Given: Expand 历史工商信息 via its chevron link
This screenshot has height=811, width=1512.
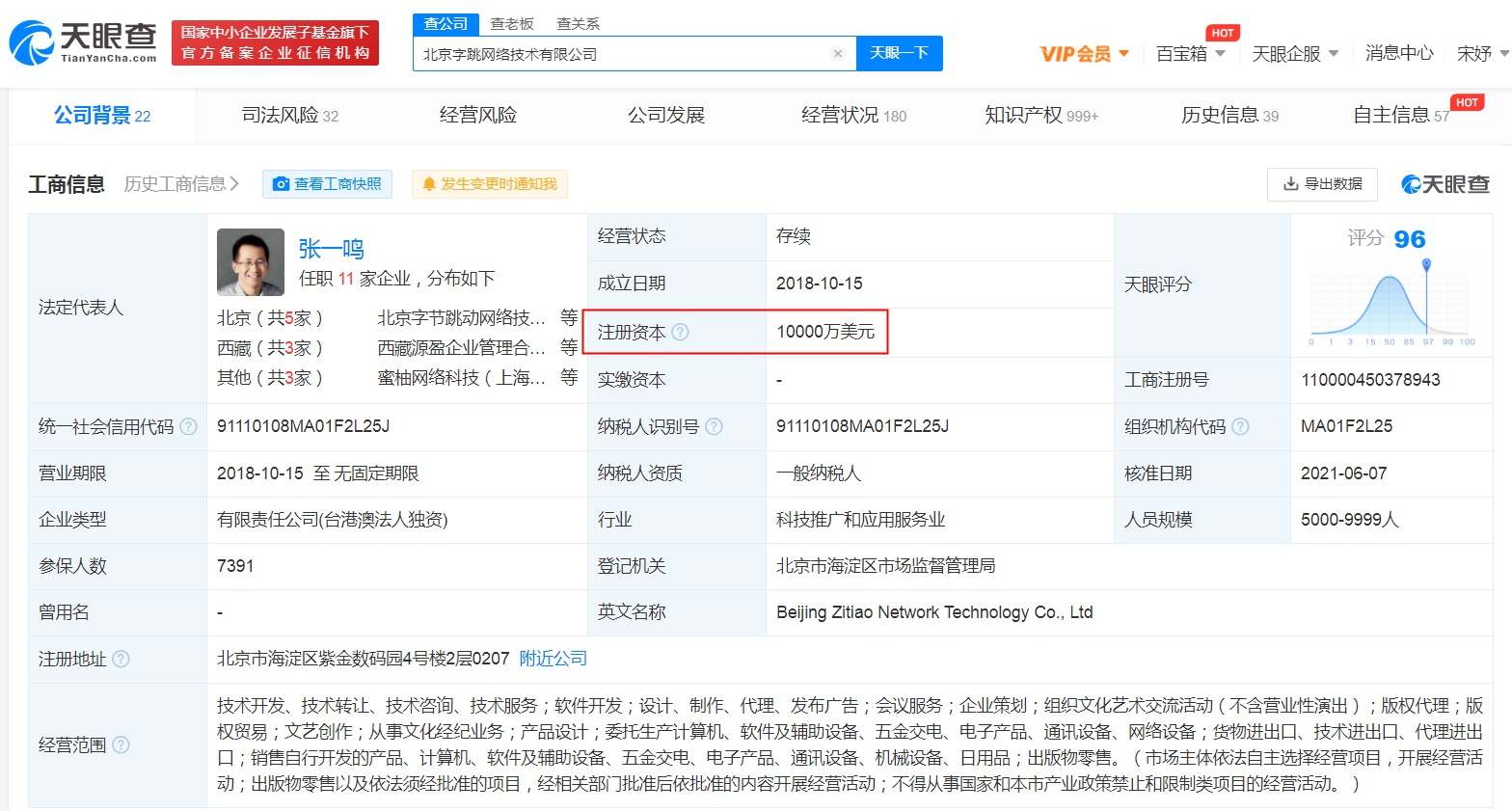Looking at the screenshot, I should click(x=181, y=183).
